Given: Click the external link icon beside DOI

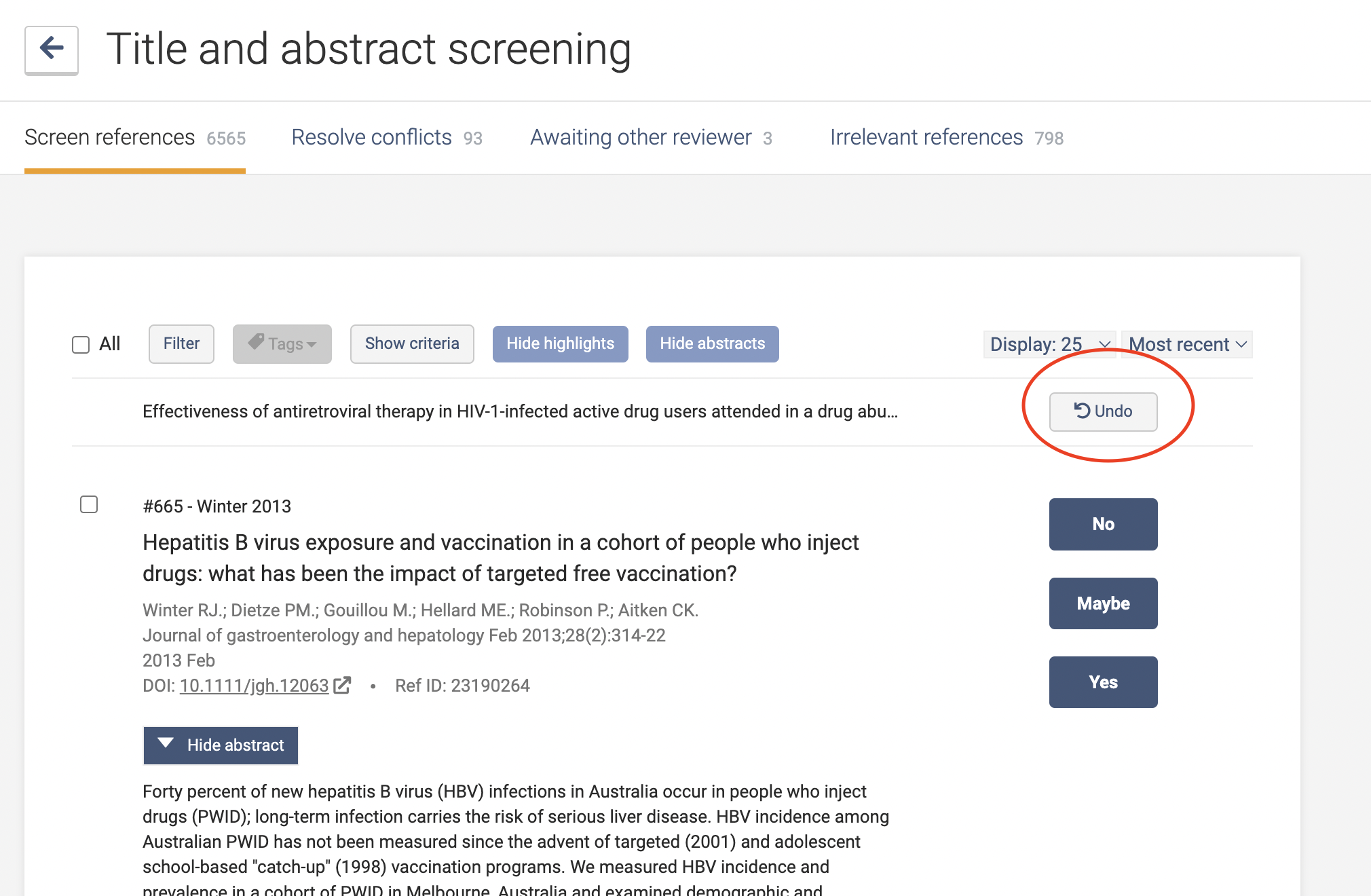Looking at the screenshot, I should tap(342, 686).
